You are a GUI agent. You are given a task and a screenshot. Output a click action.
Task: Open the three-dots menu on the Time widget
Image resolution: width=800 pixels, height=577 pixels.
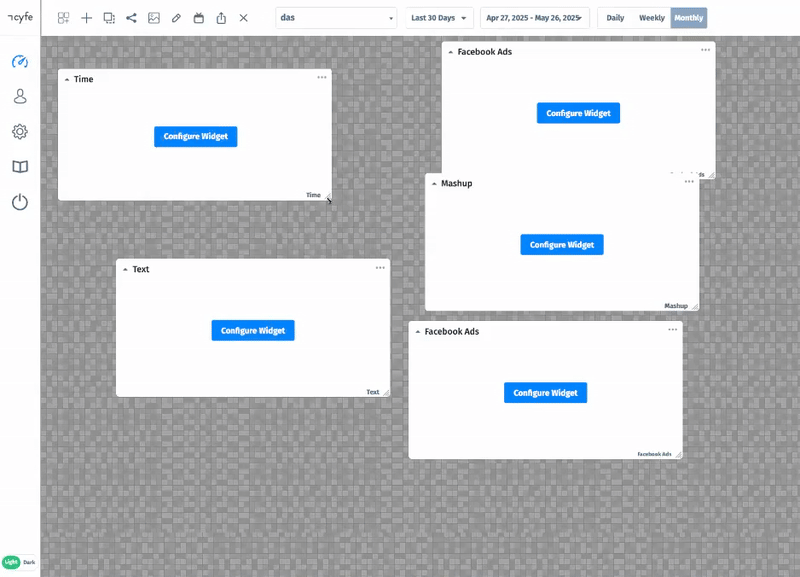point(322,78)
